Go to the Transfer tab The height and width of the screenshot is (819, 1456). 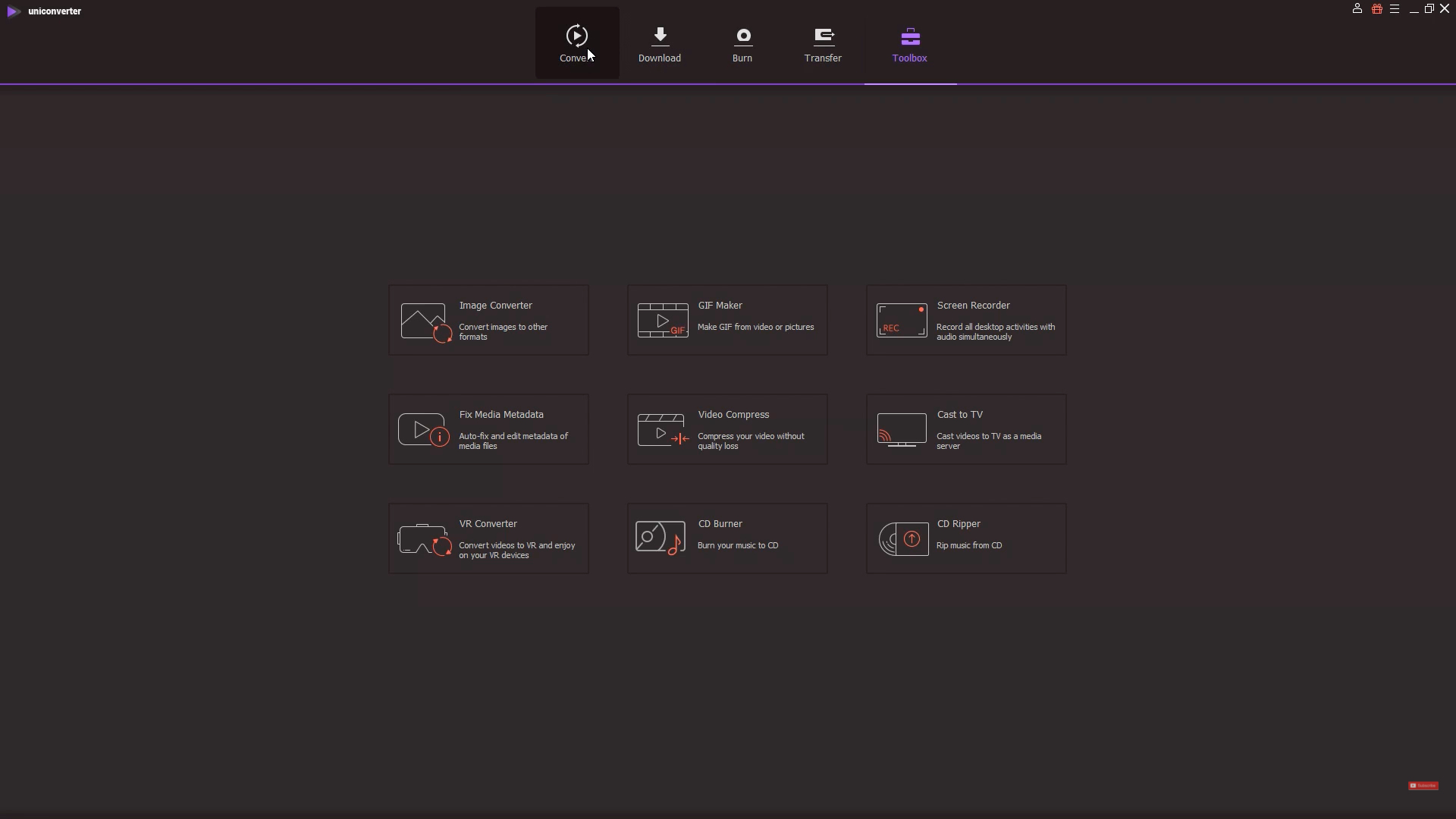pos(823,43)
